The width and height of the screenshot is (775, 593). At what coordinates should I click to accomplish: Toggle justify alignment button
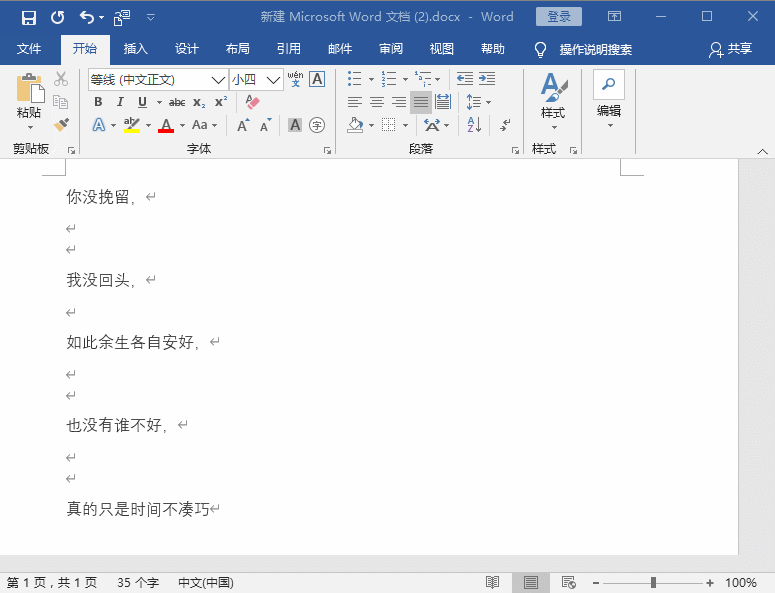click(x=421, y=102)
